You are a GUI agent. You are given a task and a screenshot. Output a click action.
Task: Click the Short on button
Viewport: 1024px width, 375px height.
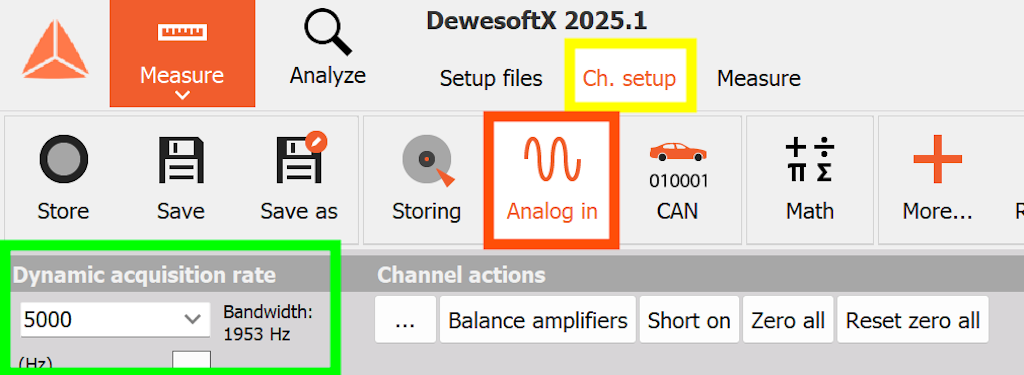tap(689, 320)
